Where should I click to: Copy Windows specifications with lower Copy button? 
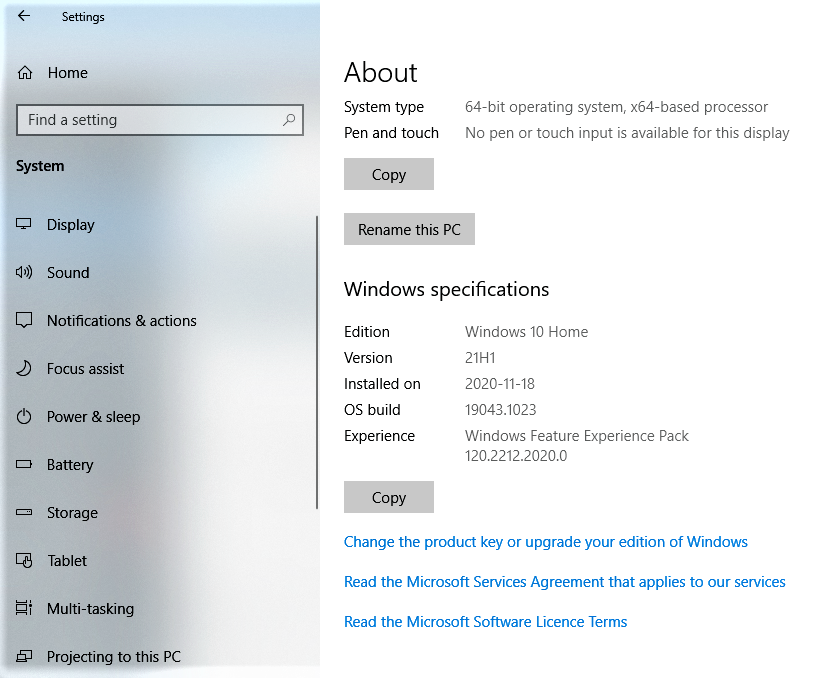pyautogui.click(x=389, y=497)
